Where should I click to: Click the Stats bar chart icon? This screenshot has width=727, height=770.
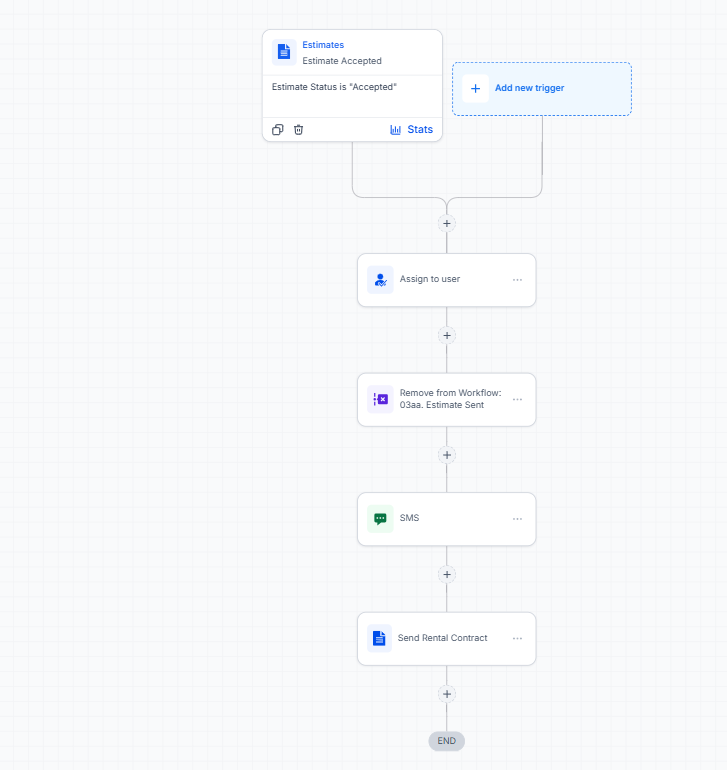(395, 130)
